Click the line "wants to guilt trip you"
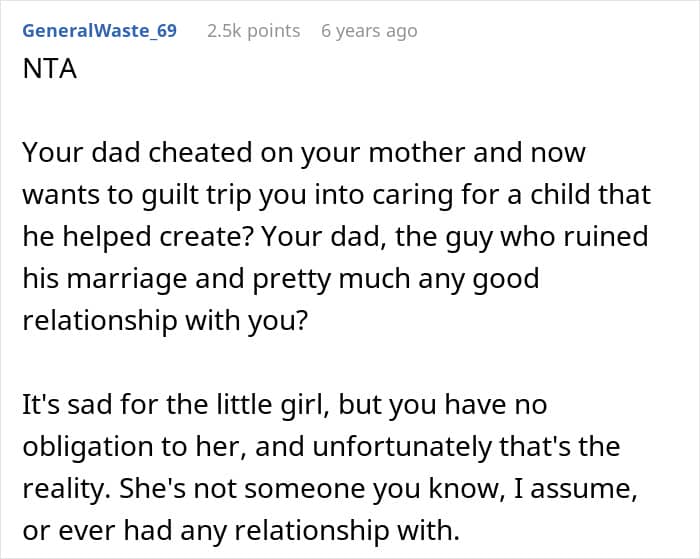Image resolution: width=700 pixels, height=559 pixels. click(335, 195)
